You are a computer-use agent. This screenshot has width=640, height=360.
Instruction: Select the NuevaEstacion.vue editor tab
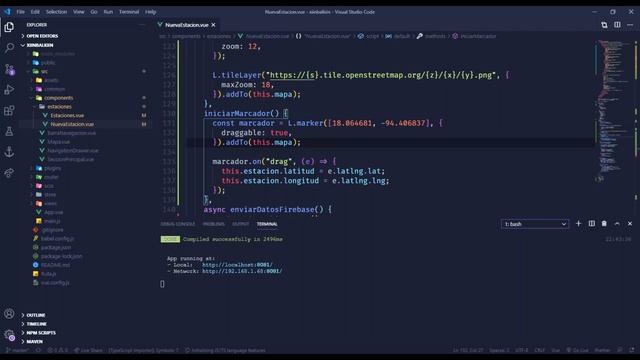(187, 25)
